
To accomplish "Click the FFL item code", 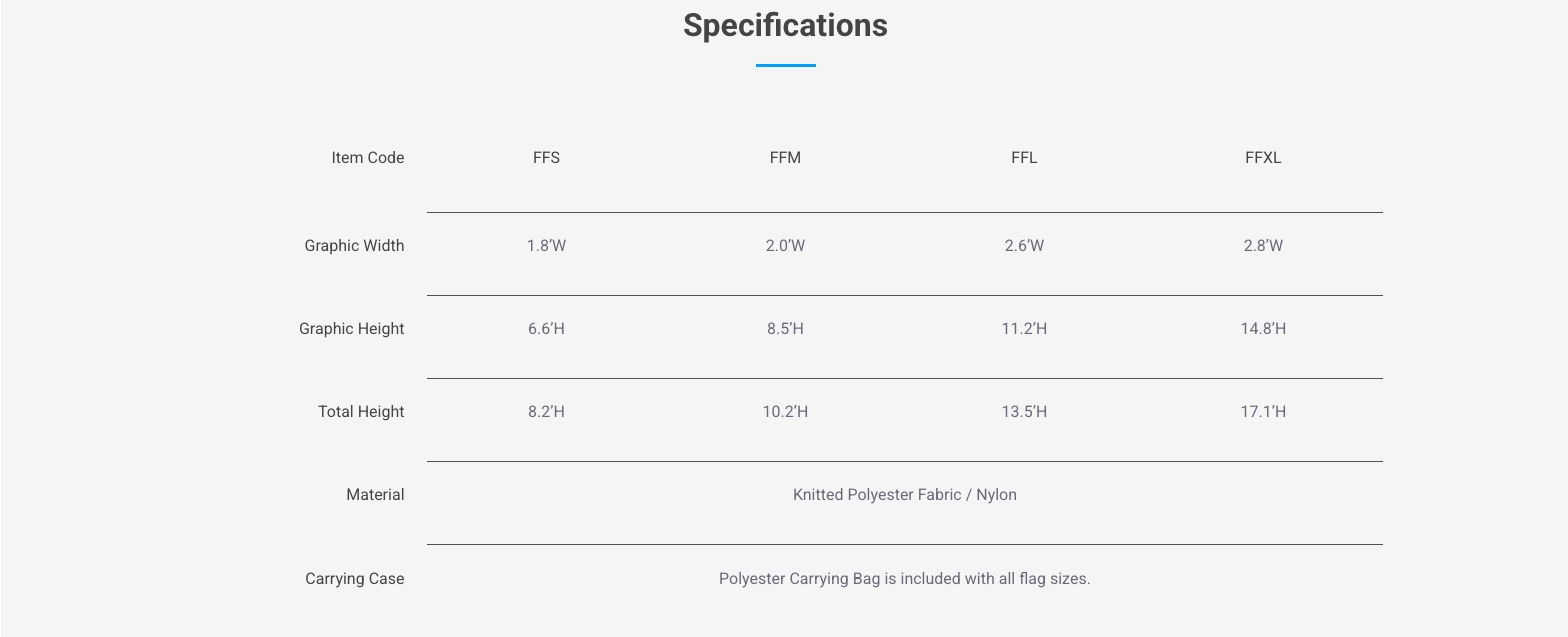I will [x=1024, y=158].
